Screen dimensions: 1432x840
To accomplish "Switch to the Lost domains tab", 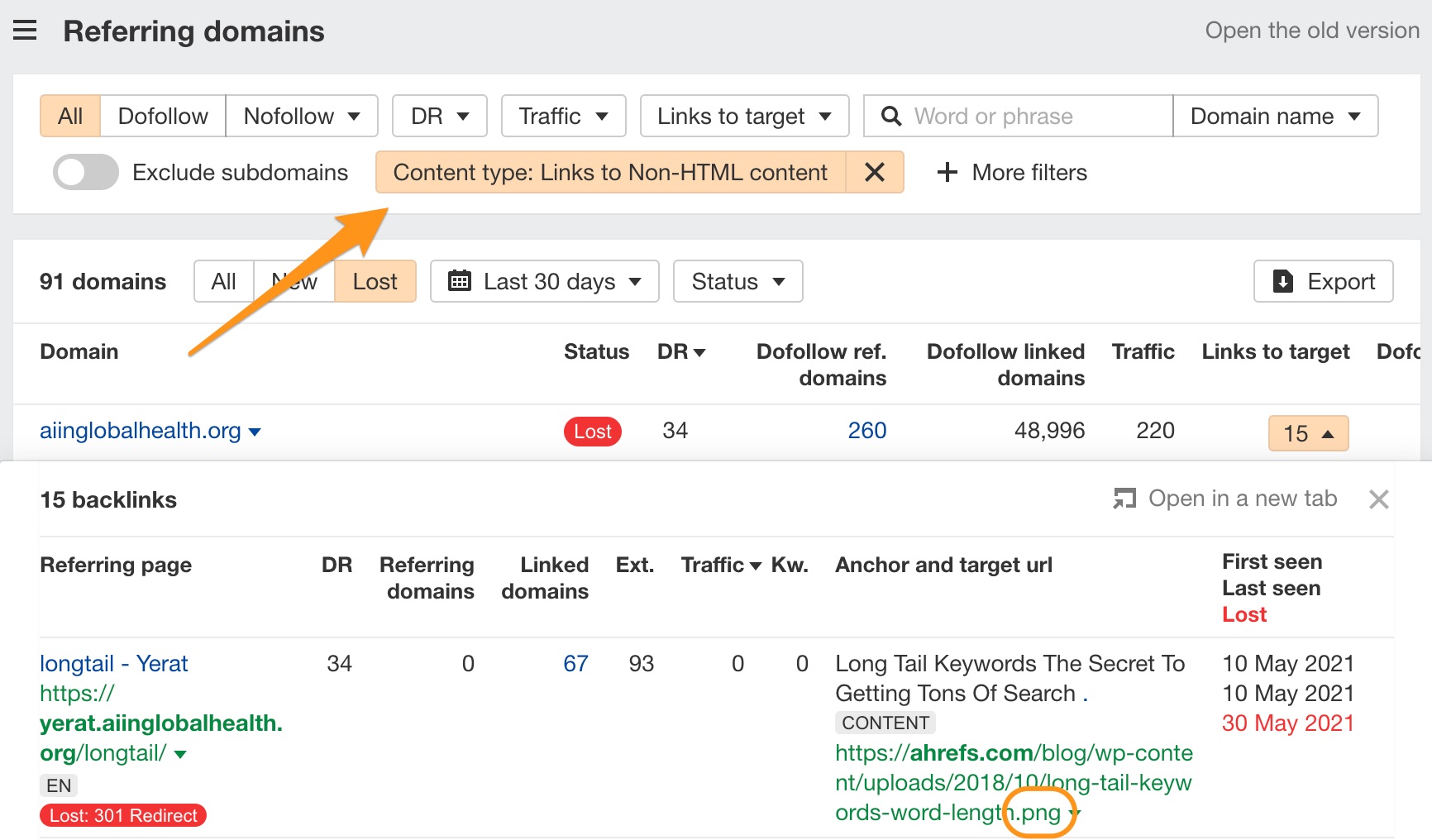I will (x=375, y=282).
